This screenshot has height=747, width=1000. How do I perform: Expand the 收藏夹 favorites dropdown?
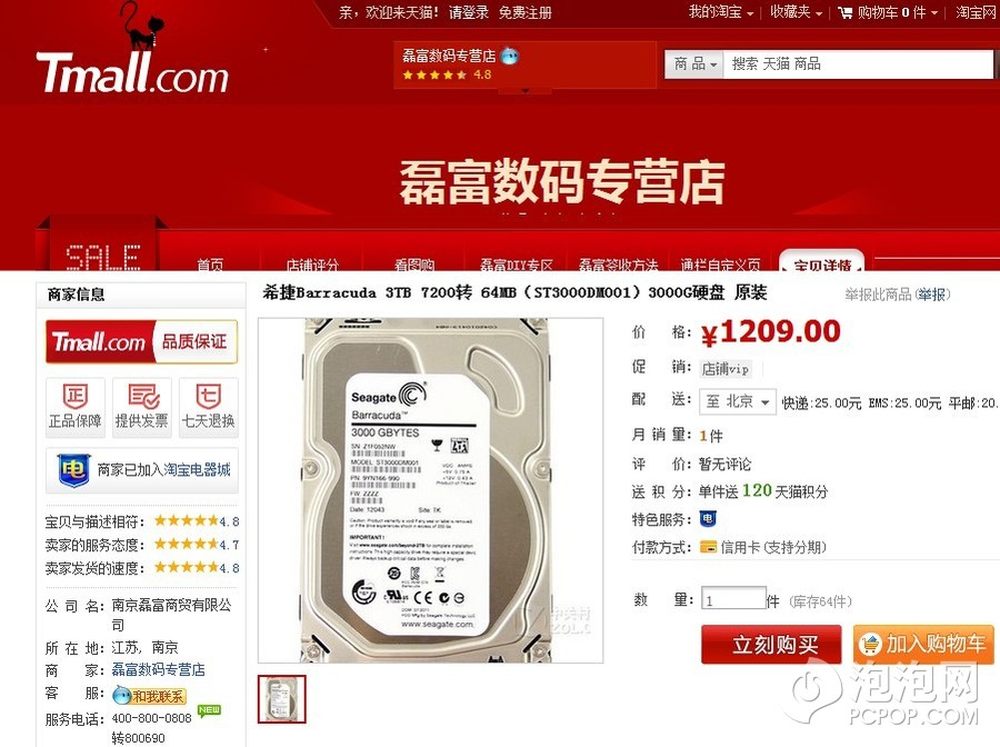796,12
